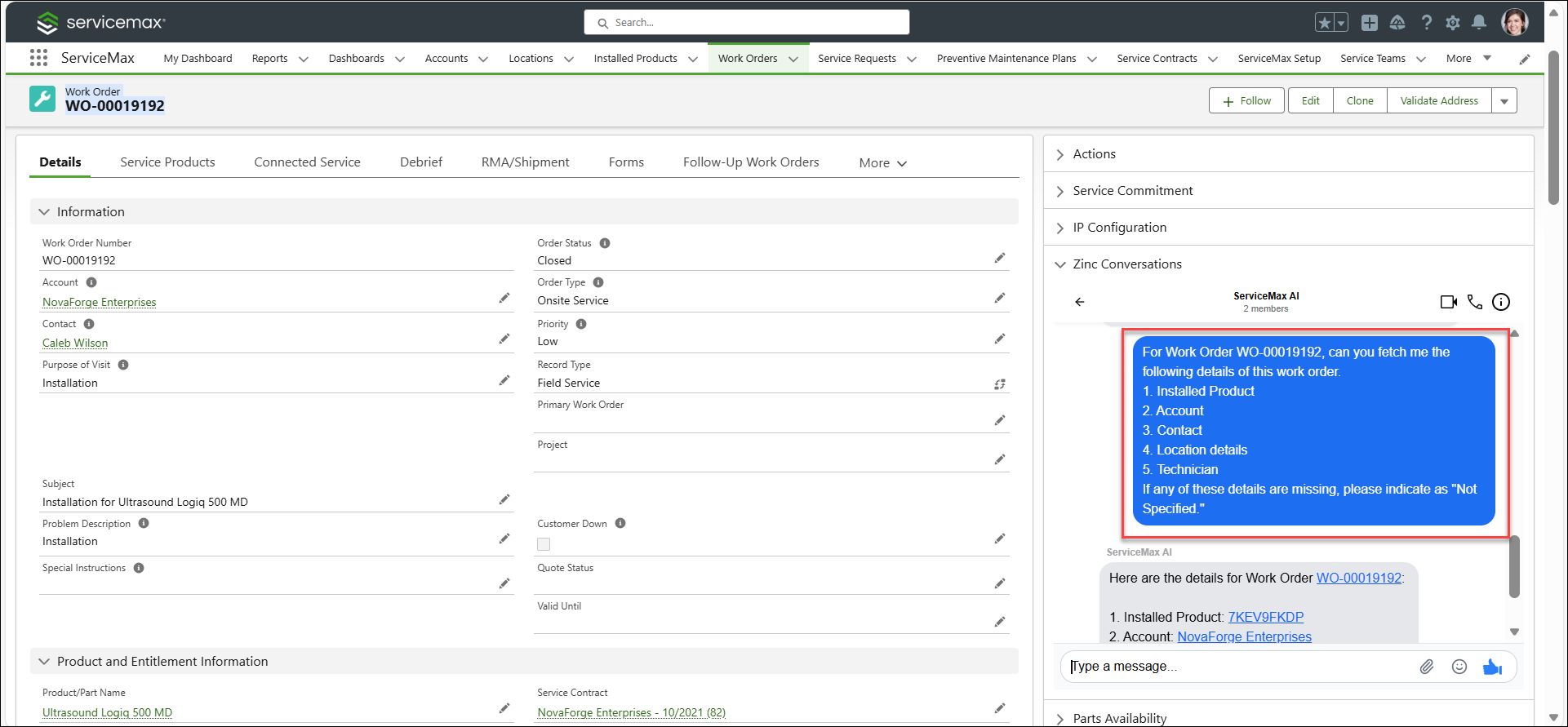Expand the IP Configuration panel
The image size is (1568, 727).
pyautogui.click(x=1060, y=228)
